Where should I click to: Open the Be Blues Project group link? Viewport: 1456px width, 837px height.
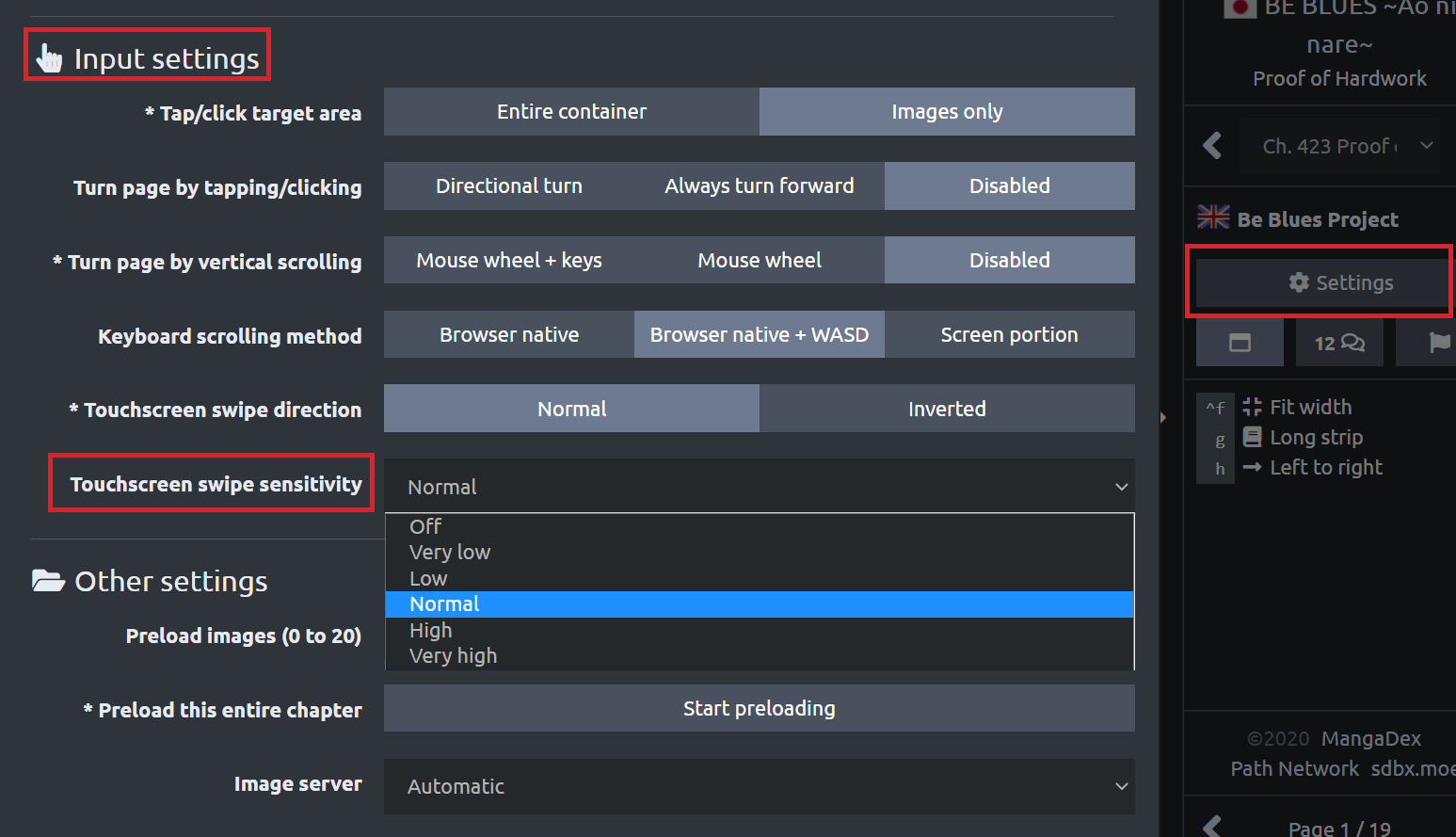coord(1317,219)
